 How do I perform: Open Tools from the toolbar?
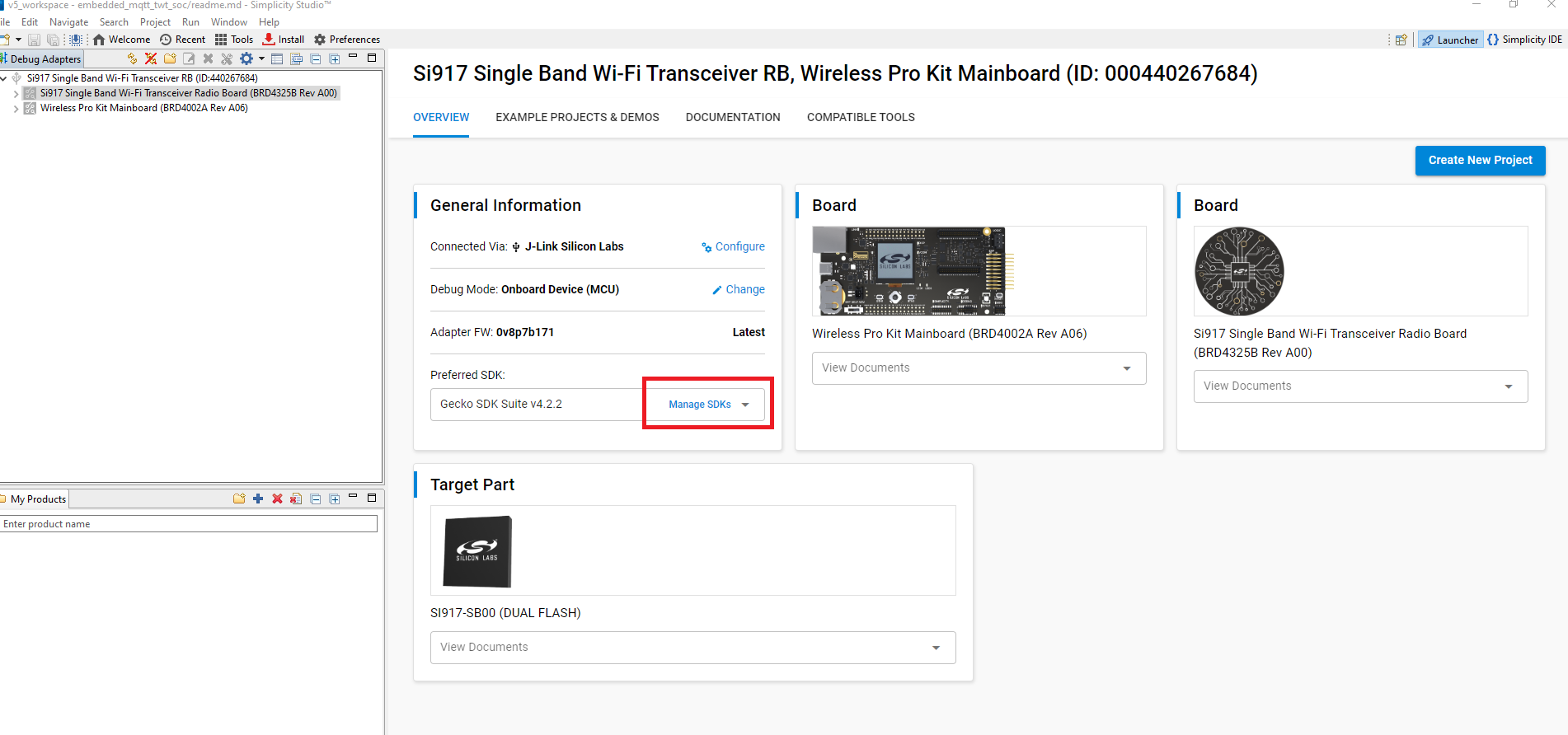(234, 40)
